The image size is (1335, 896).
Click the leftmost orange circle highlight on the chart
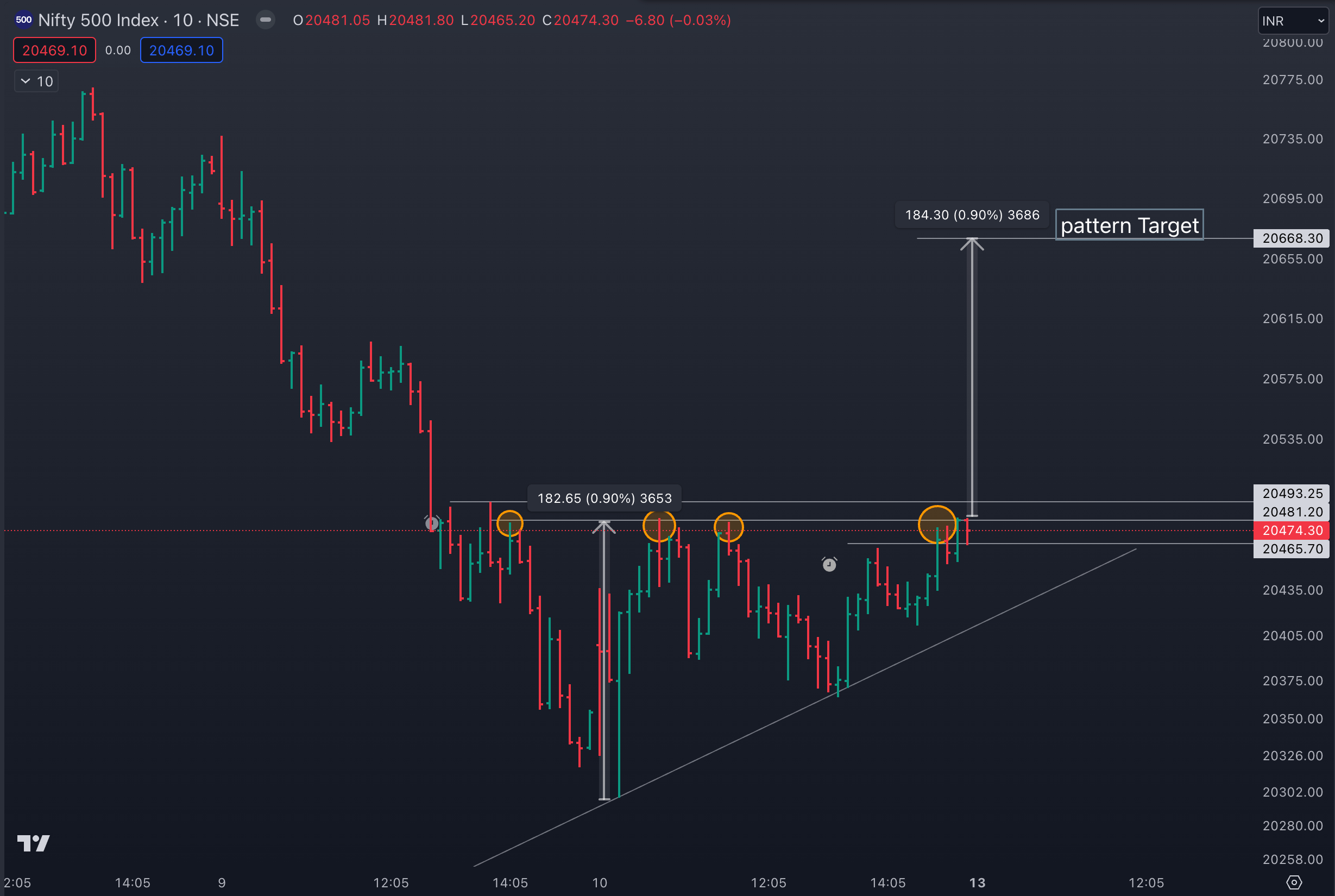(511, 523)
